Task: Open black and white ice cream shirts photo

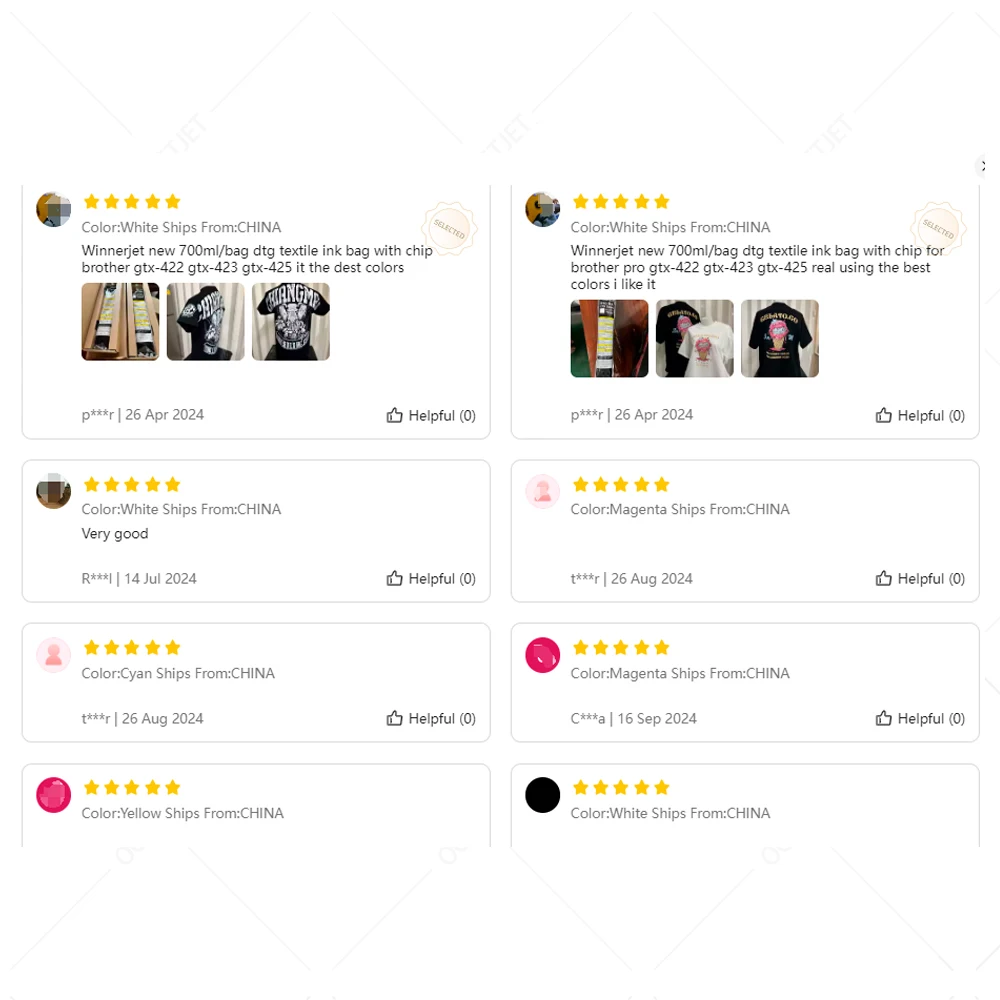Action: point(695,338)
